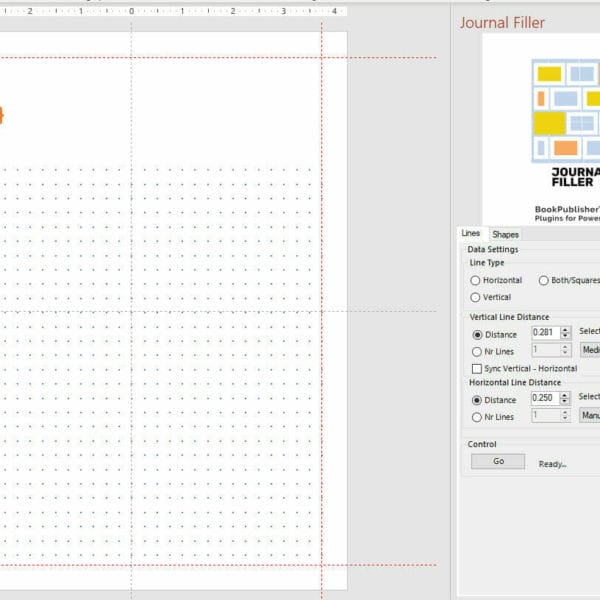
Task: Select the Both/Squares line type
Action: tap(544, 281)
